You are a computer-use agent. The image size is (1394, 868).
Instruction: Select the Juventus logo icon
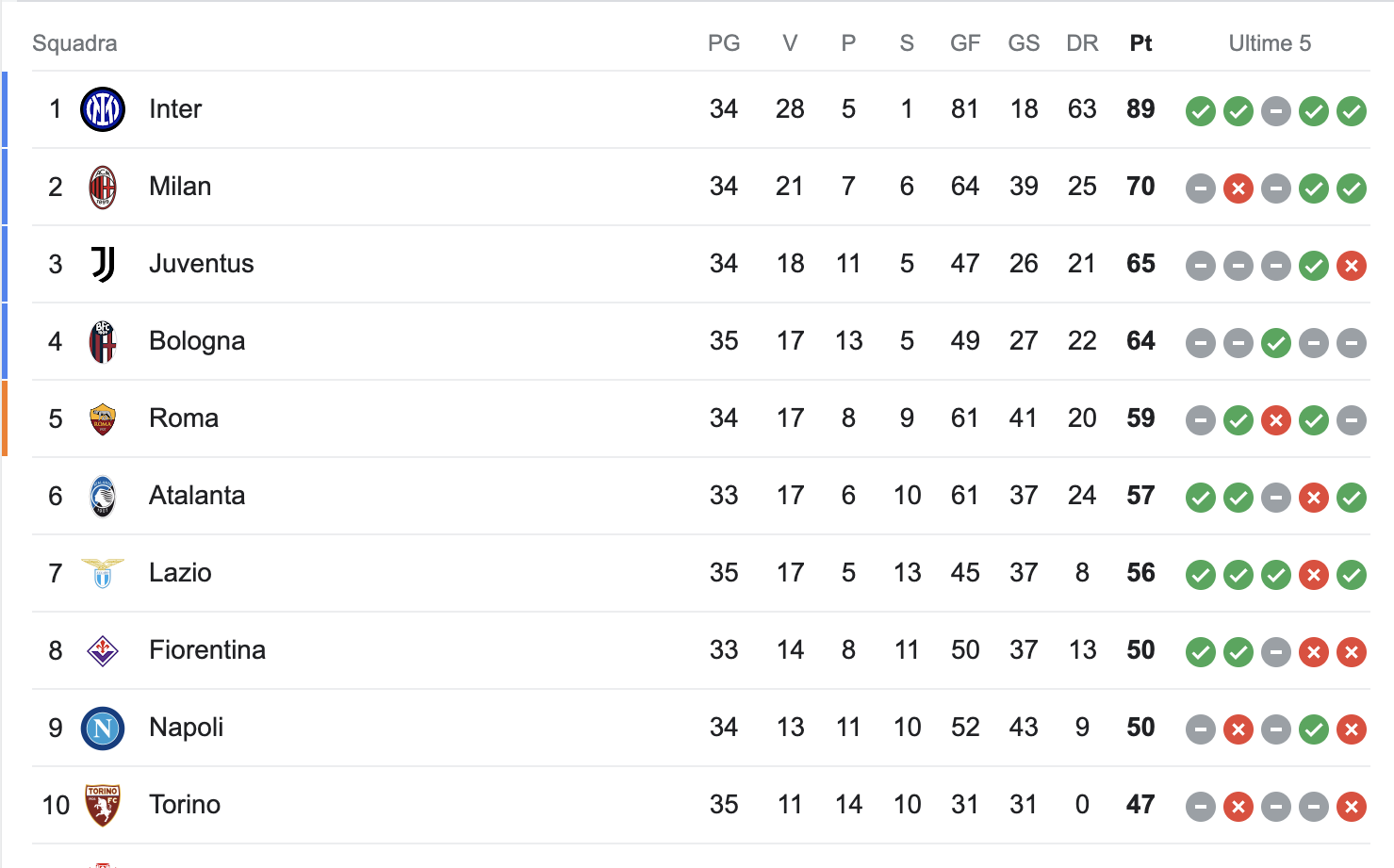pos(103,264)
